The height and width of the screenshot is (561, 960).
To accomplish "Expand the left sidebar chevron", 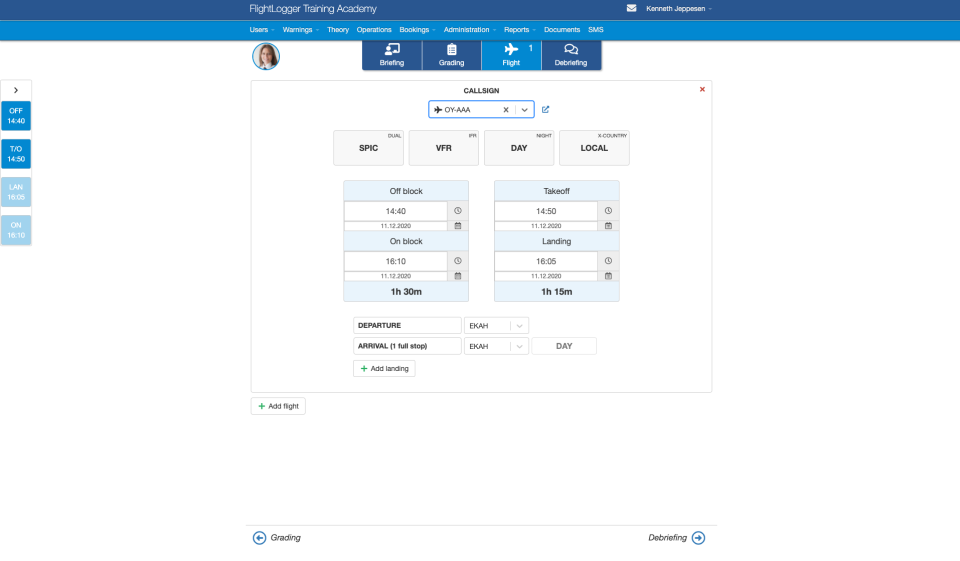I will 16,90.
